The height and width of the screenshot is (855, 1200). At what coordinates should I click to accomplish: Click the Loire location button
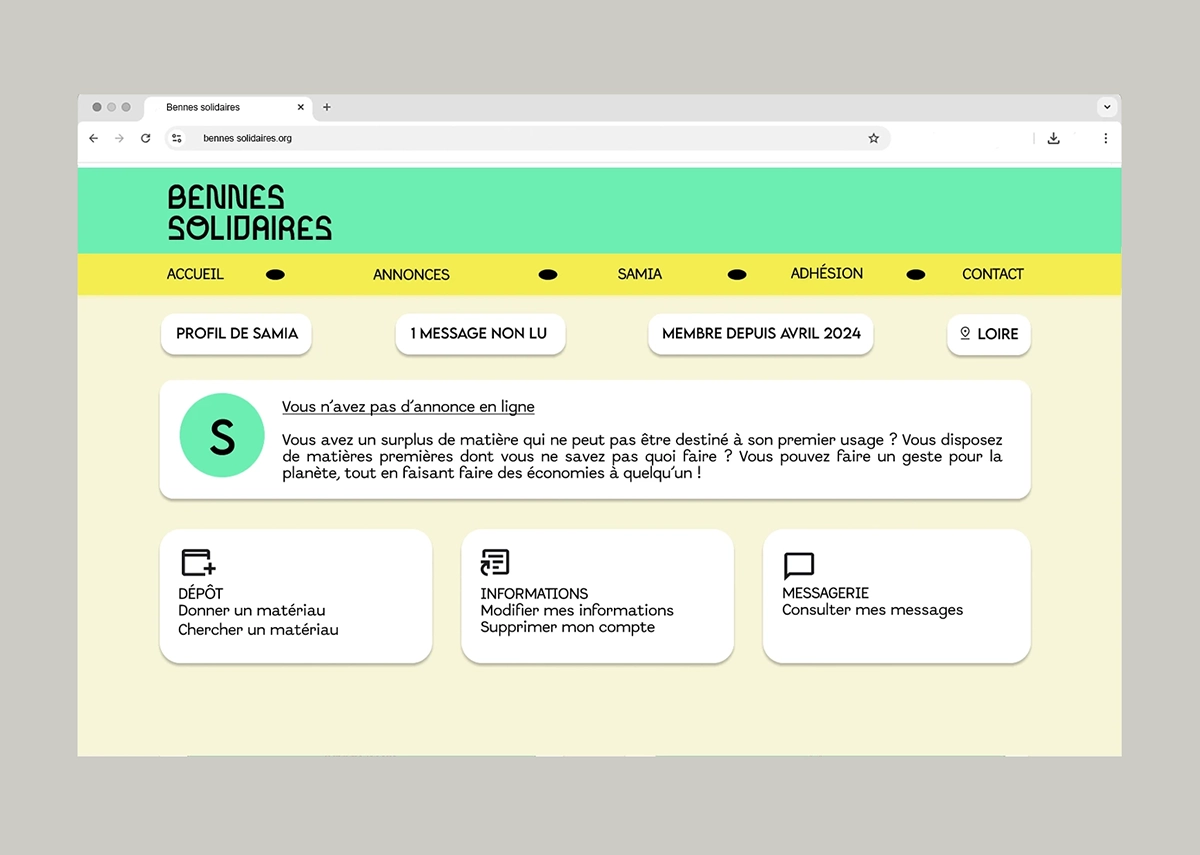(989, 334)
